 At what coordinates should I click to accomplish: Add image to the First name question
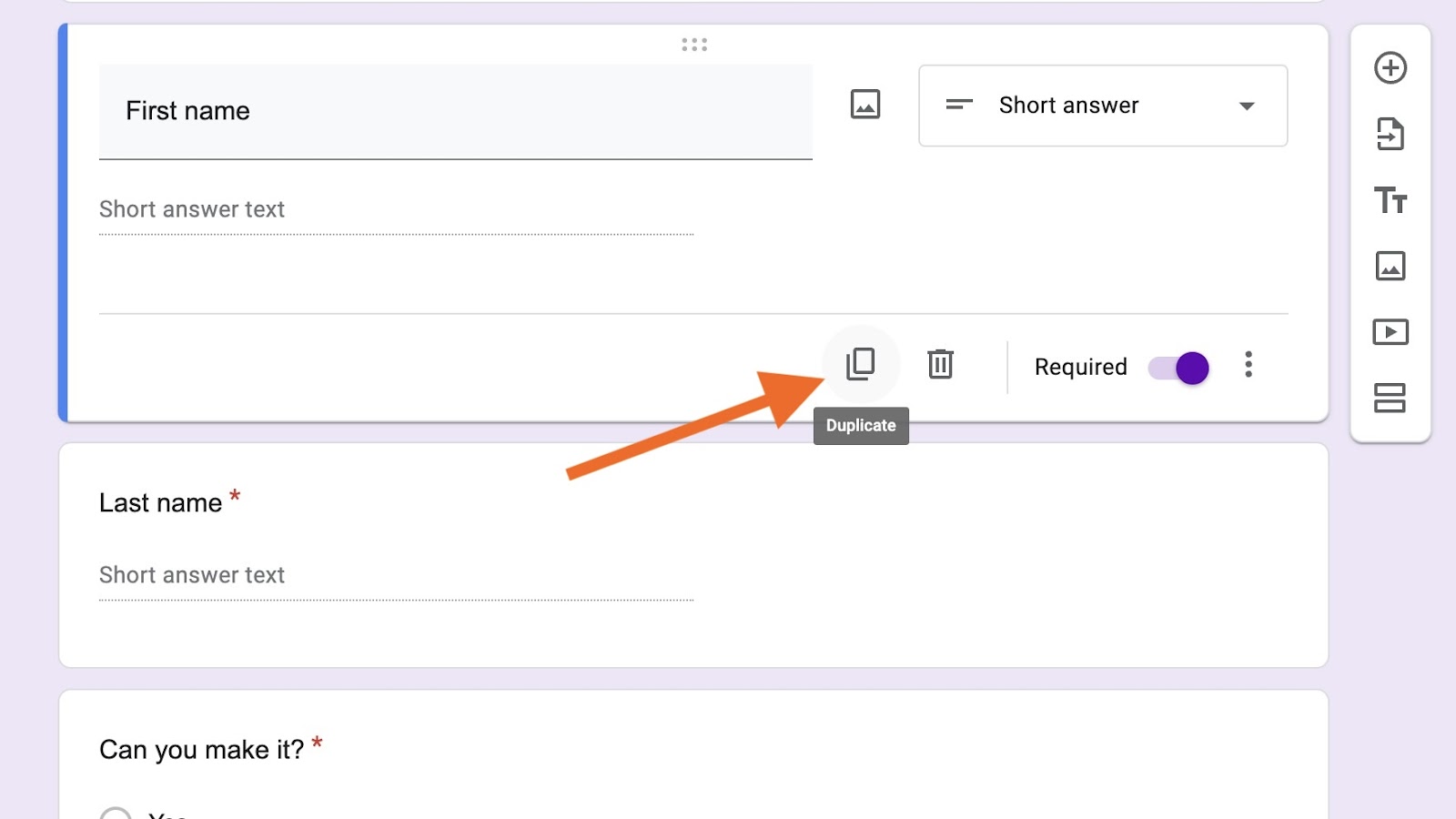pyautogui.click(x=864, y=105)
